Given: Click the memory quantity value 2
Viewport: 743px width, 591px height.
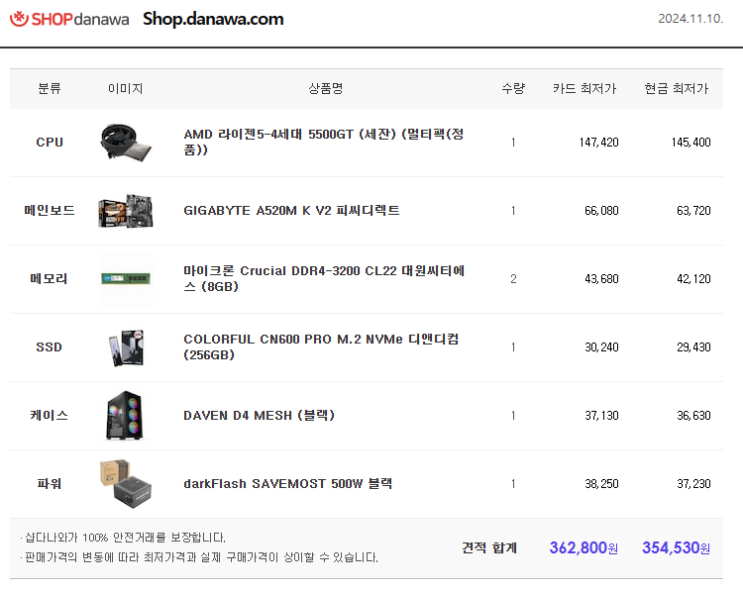Looking at the screenshot, I should (513, 279).
